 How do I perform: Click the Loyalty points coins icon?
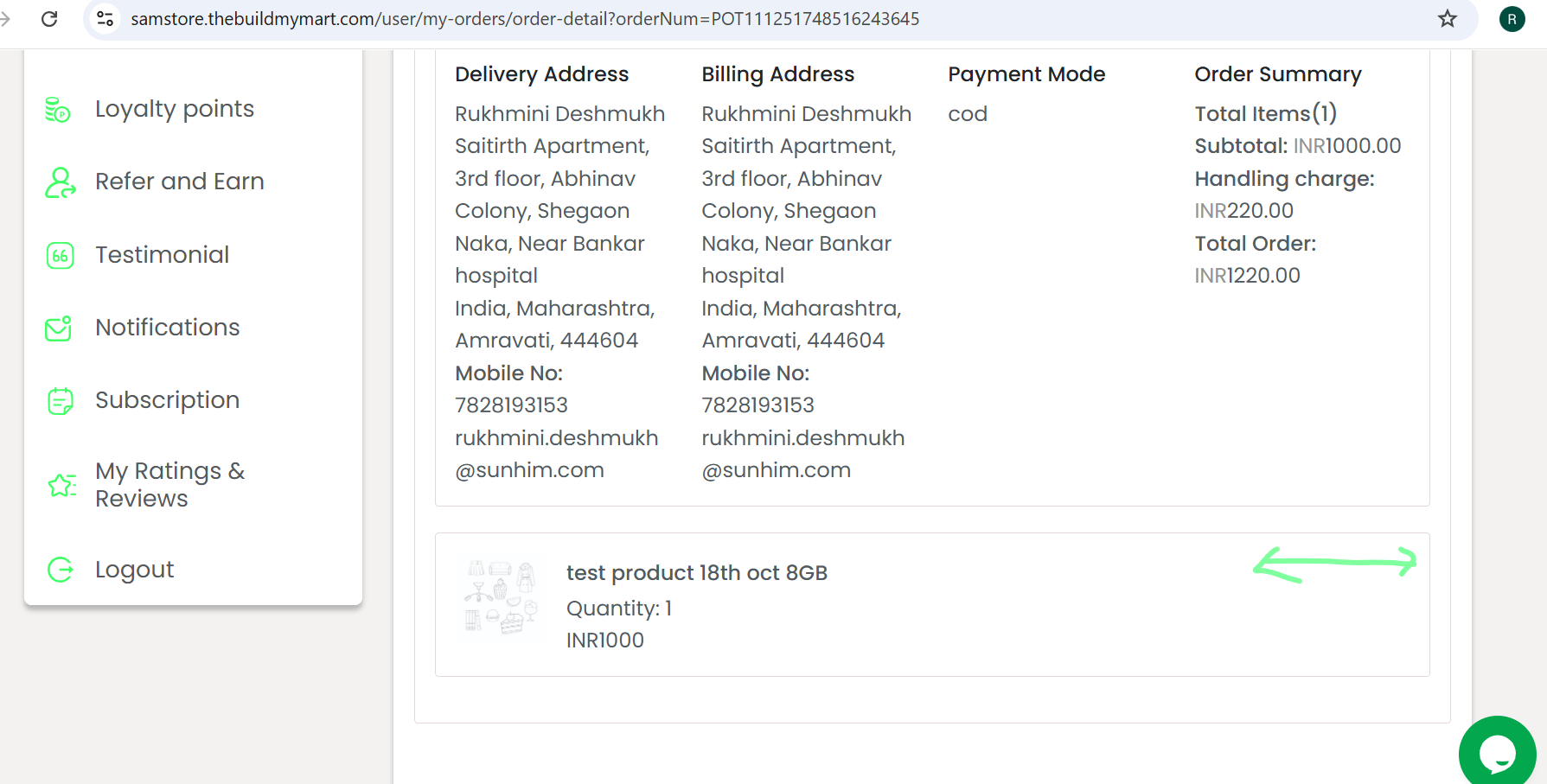click(x=58, y=110)
